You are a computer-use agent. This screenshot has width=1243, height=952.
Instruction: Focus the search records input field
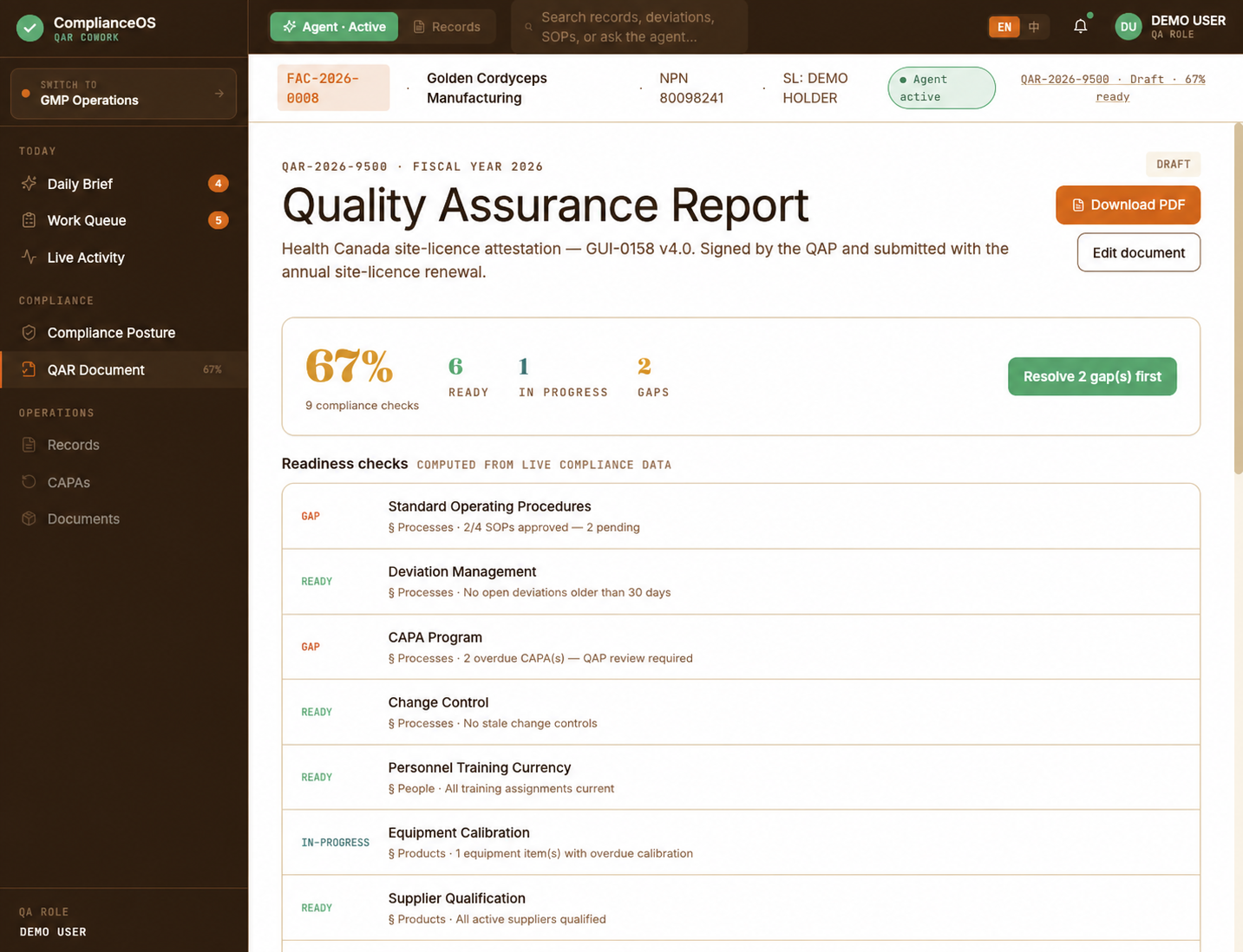[x=629, y=27]
